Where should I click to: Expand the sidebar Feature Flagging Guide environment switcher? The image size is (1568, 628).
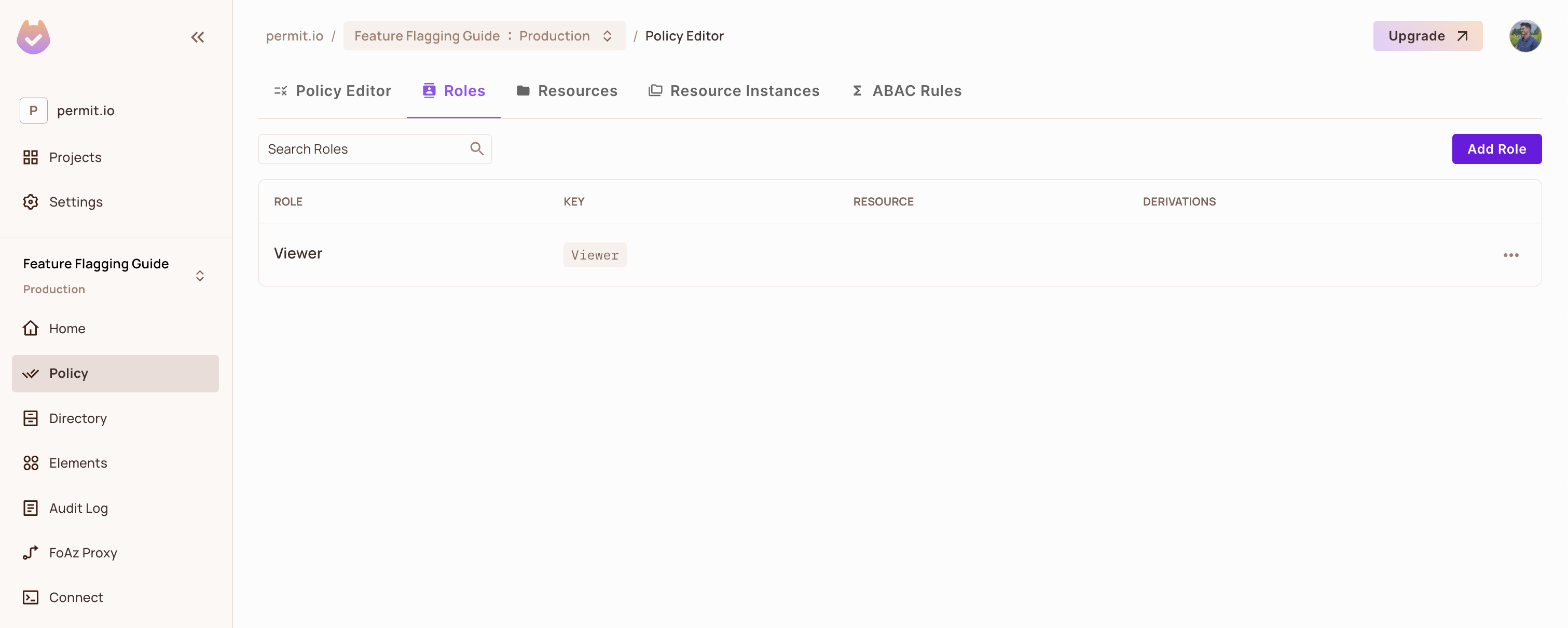click(x=200, y=276)
